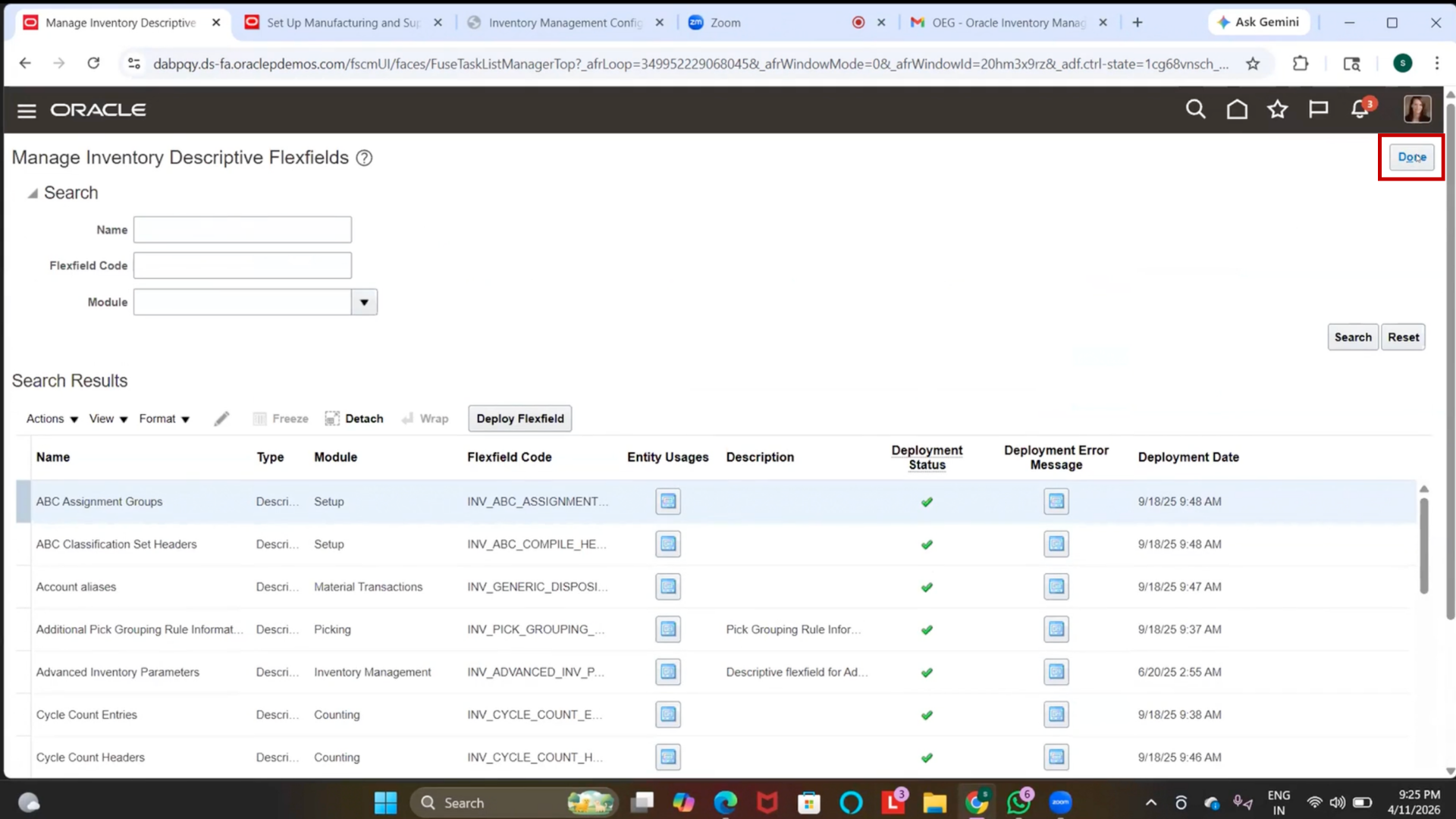Sort by the Flexfield Code column header
This screenshot has width=1456, height=819.
click(x=510, y=457)
